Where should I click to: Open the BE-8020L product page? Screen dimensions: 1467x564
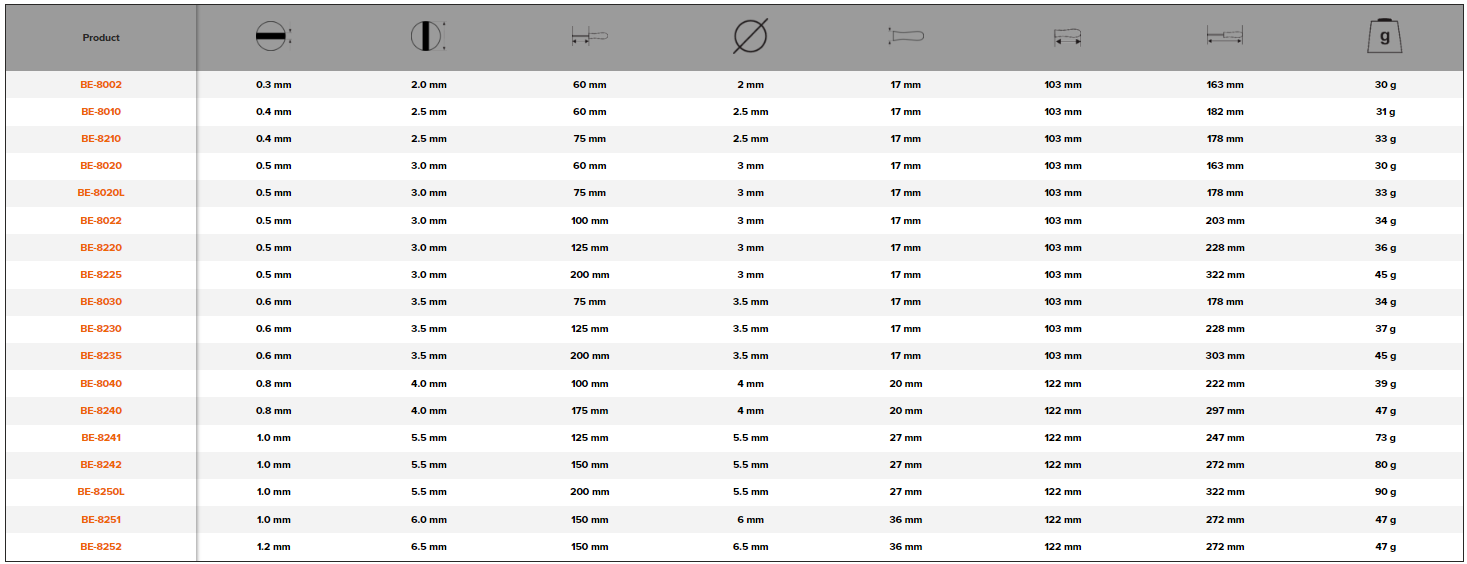point(101,193)
